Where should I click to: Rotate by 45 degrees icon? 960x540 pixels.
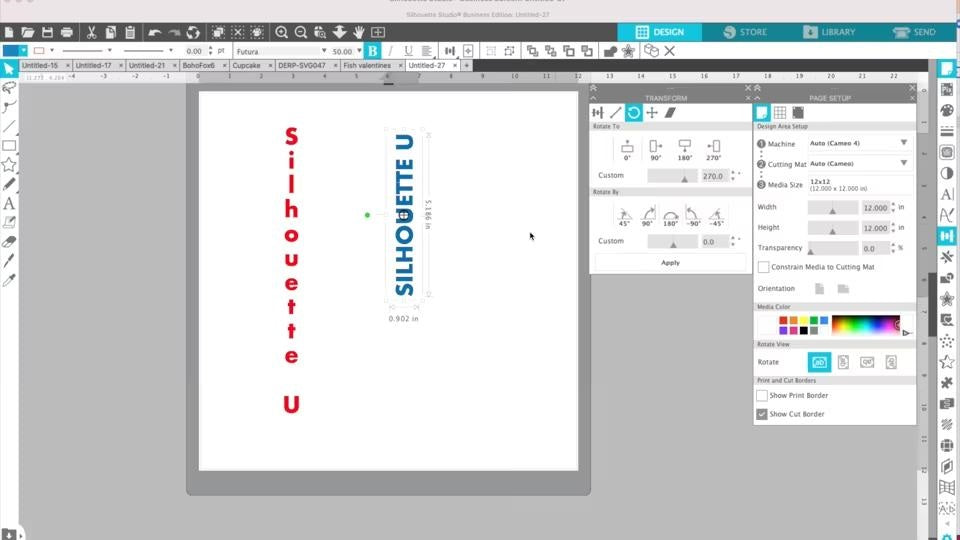pos(624,217)
